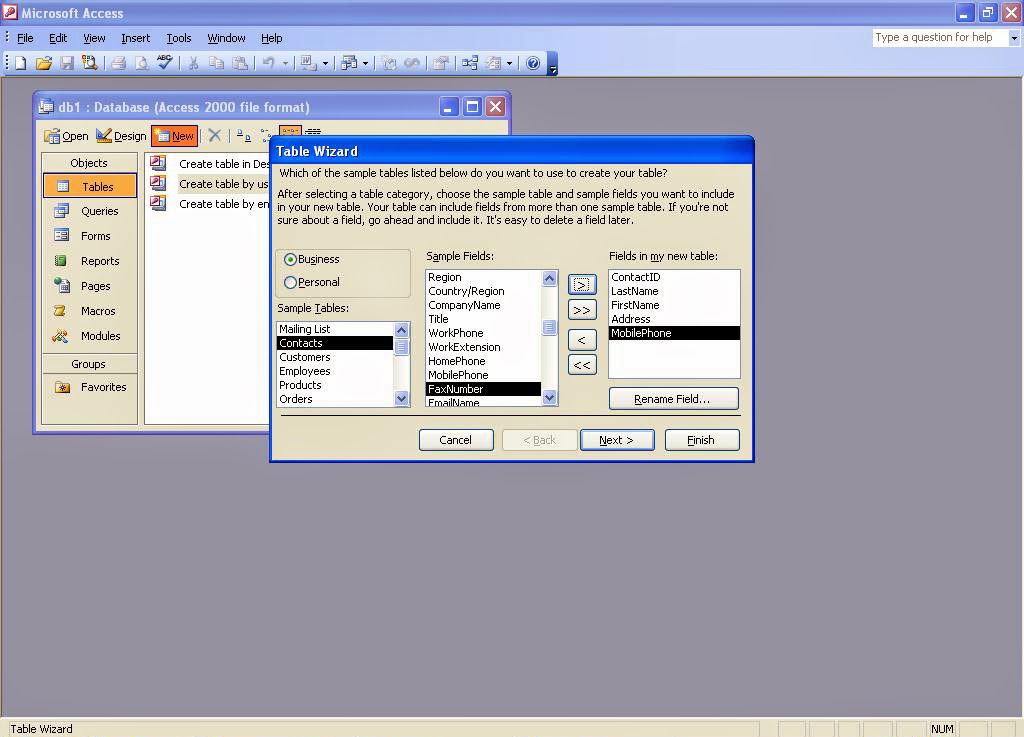Image resolution: width=1024 pixels, height=737 pixels.
Task: Switch the database window to Details view
Action: [311, 131]
